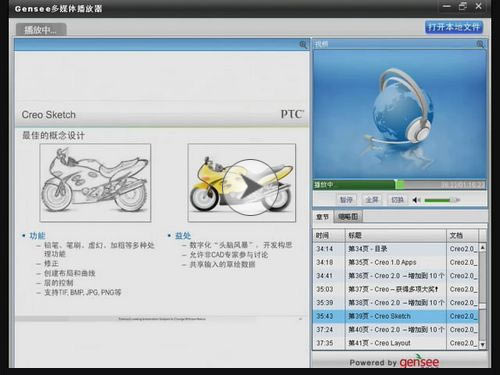This screenshot has height=375, width=500.
Task: Click the play overlay on the yellow motorcycle image
Action: pos(250,187)
